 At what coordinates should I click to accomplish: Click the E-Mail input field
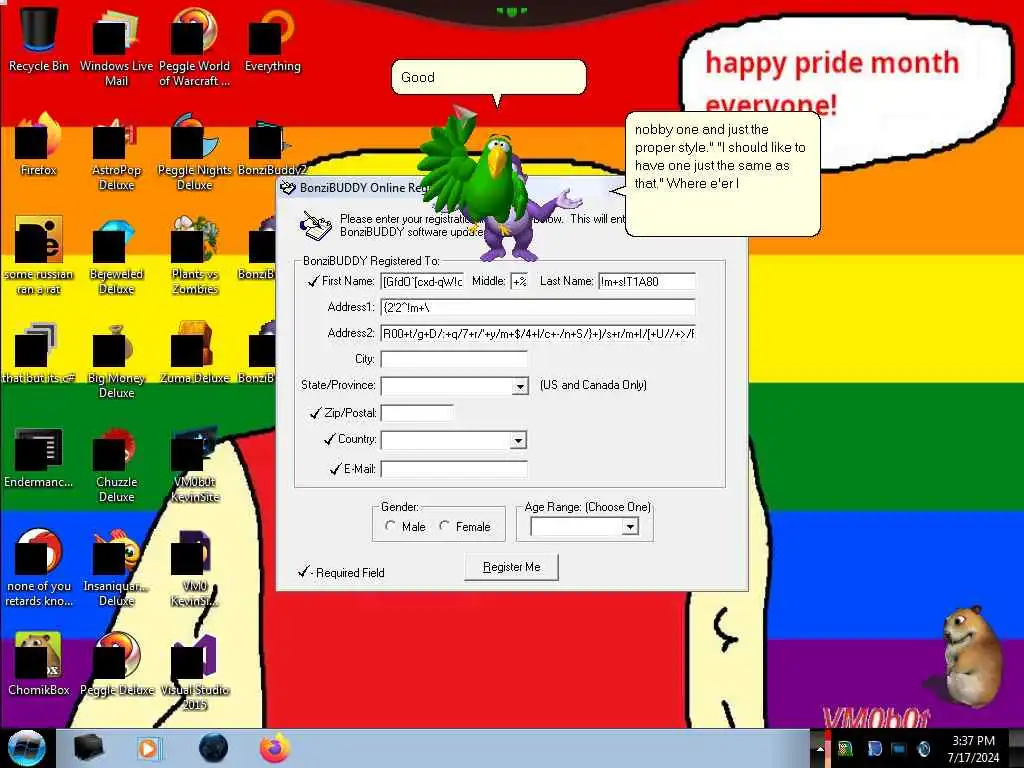(454, 469)
